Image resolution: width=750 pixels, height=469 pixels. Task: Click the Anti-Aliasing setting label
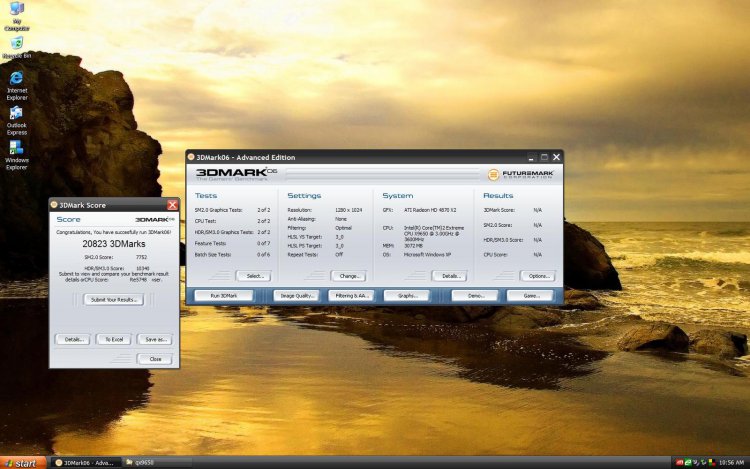pos(301,219)
